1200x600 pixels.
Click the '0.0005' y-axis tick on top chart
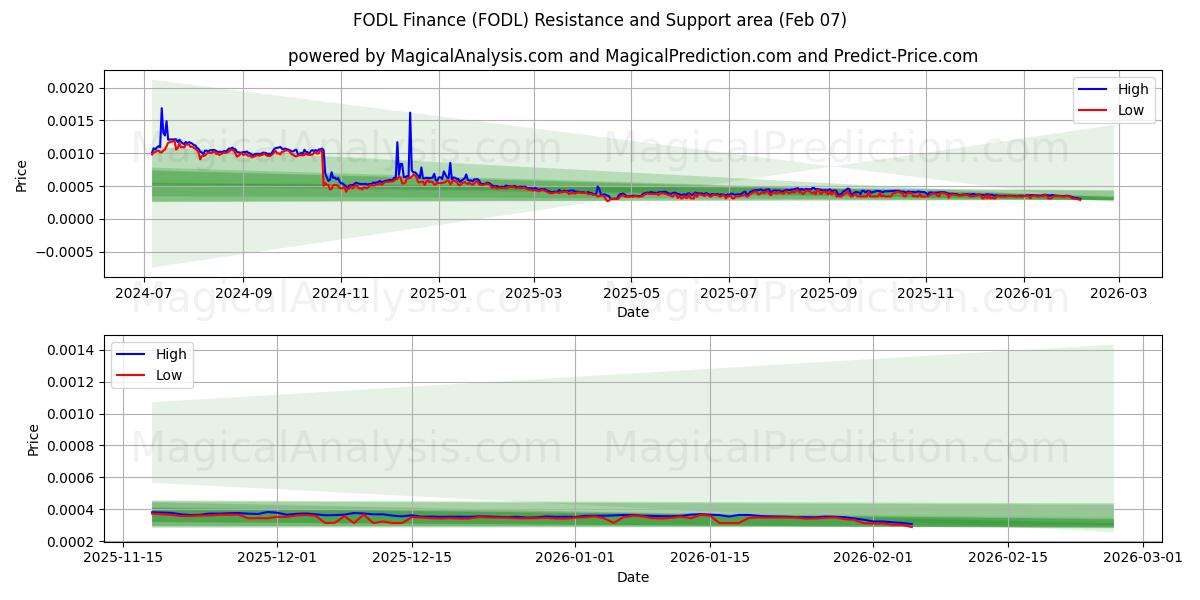tap(72, 187)
